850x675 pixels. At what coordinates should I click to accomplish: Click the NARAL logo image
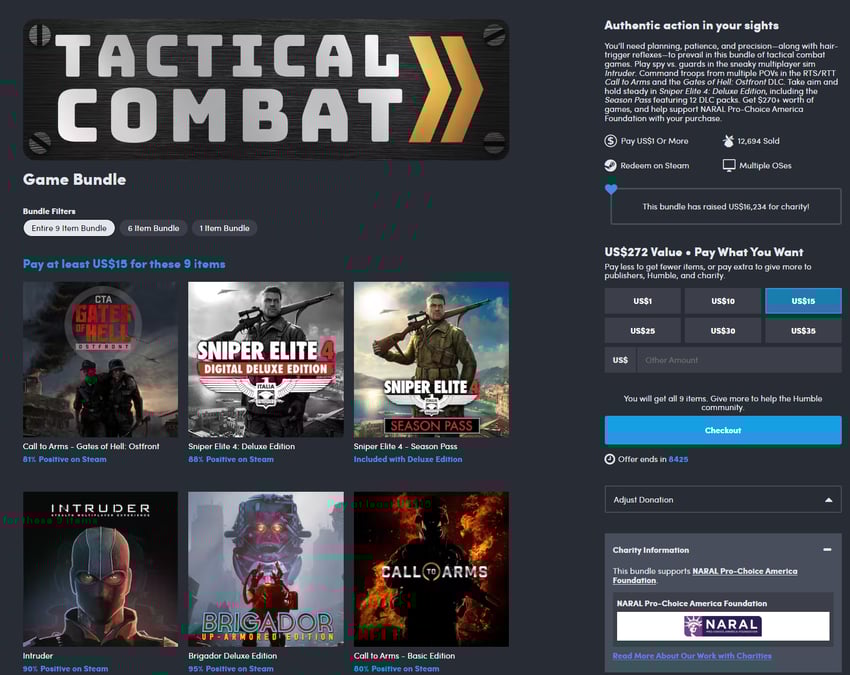tap(723, 626)
